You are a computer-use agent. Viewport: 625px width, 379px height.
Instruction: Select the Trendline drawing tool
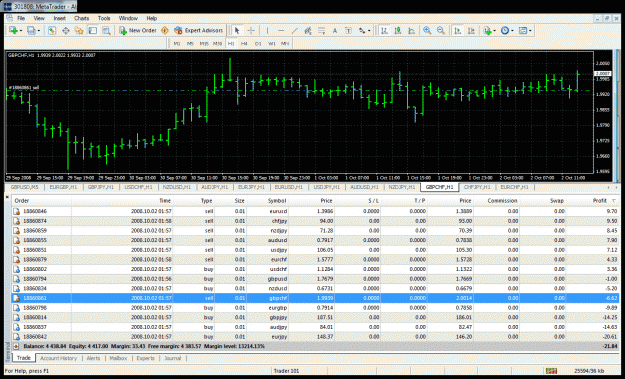point(294,30)
